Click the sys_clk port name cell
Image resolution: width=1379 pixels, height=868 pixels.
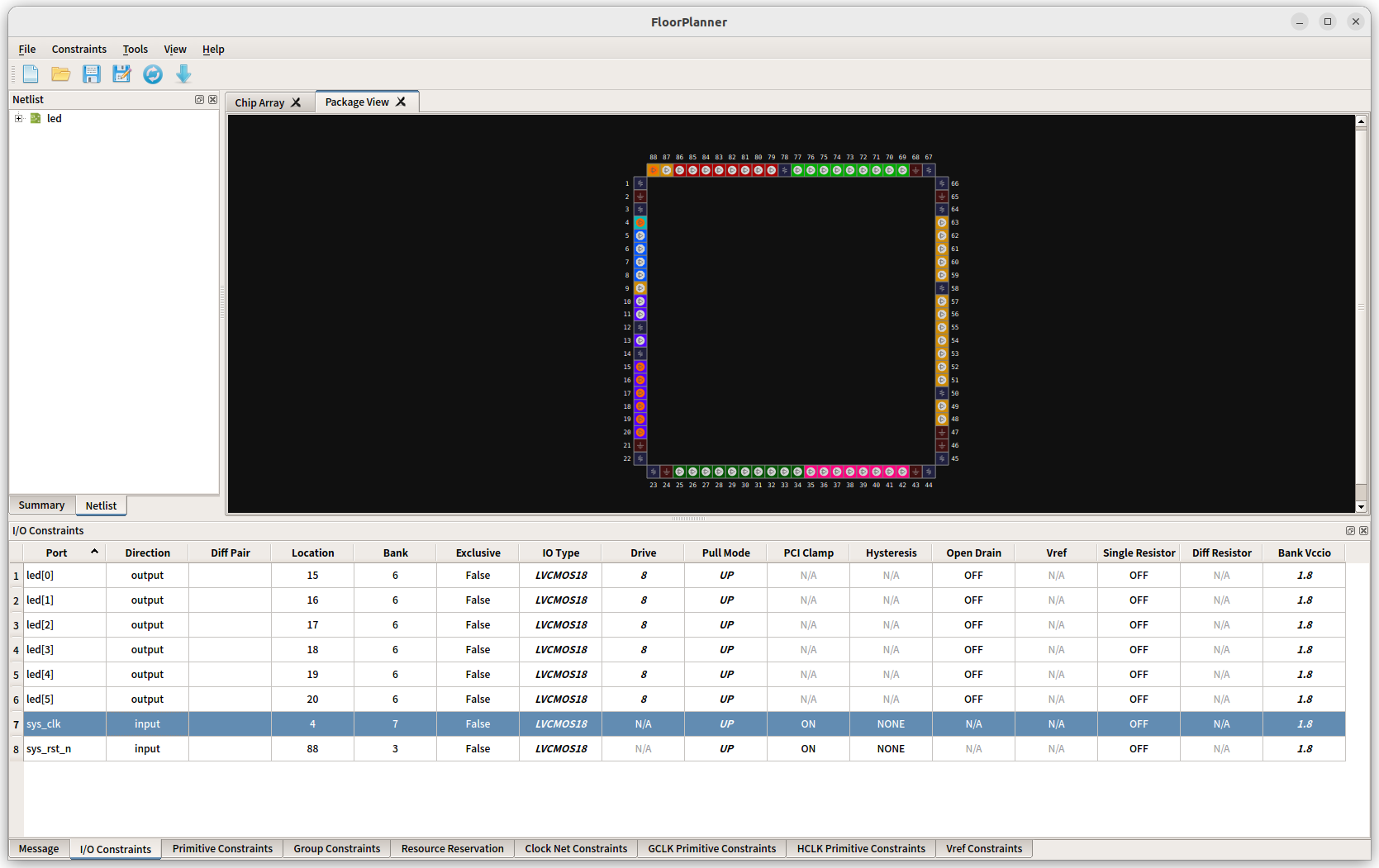coord(65,724)
